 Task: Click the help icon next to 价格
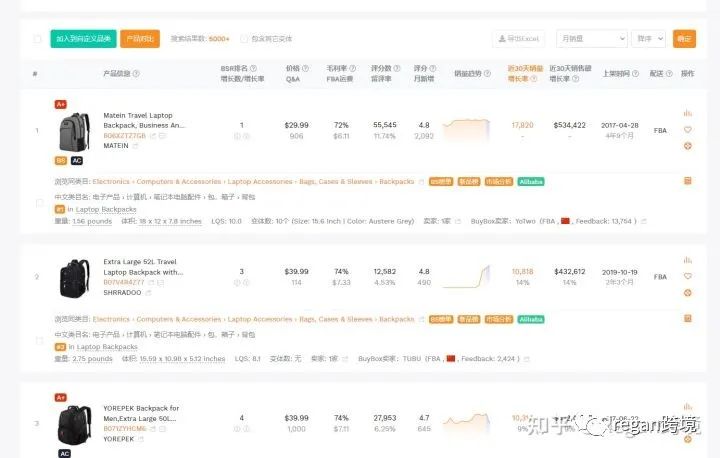click(x=305, y=68)
